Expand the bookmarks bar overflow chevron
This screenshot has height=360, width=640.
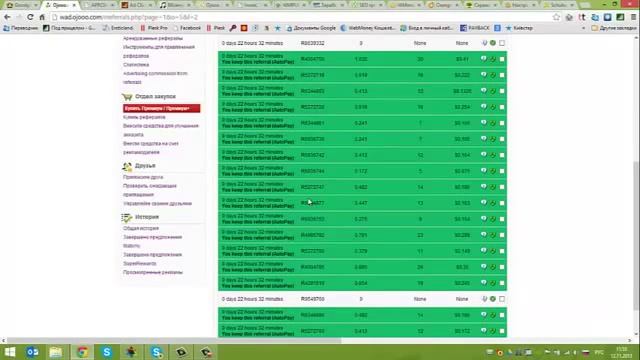tap(583, 28)
